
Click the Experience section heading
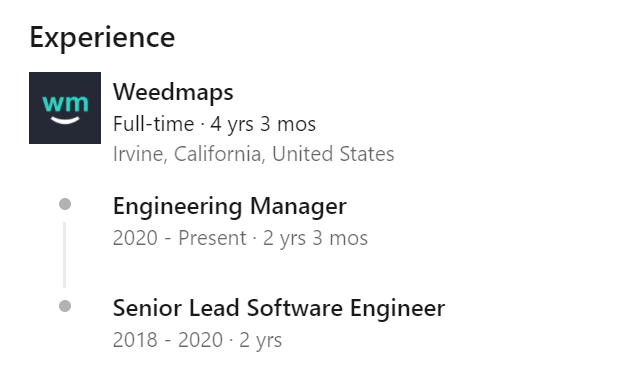pyautogui.click(x=102, y=37)
